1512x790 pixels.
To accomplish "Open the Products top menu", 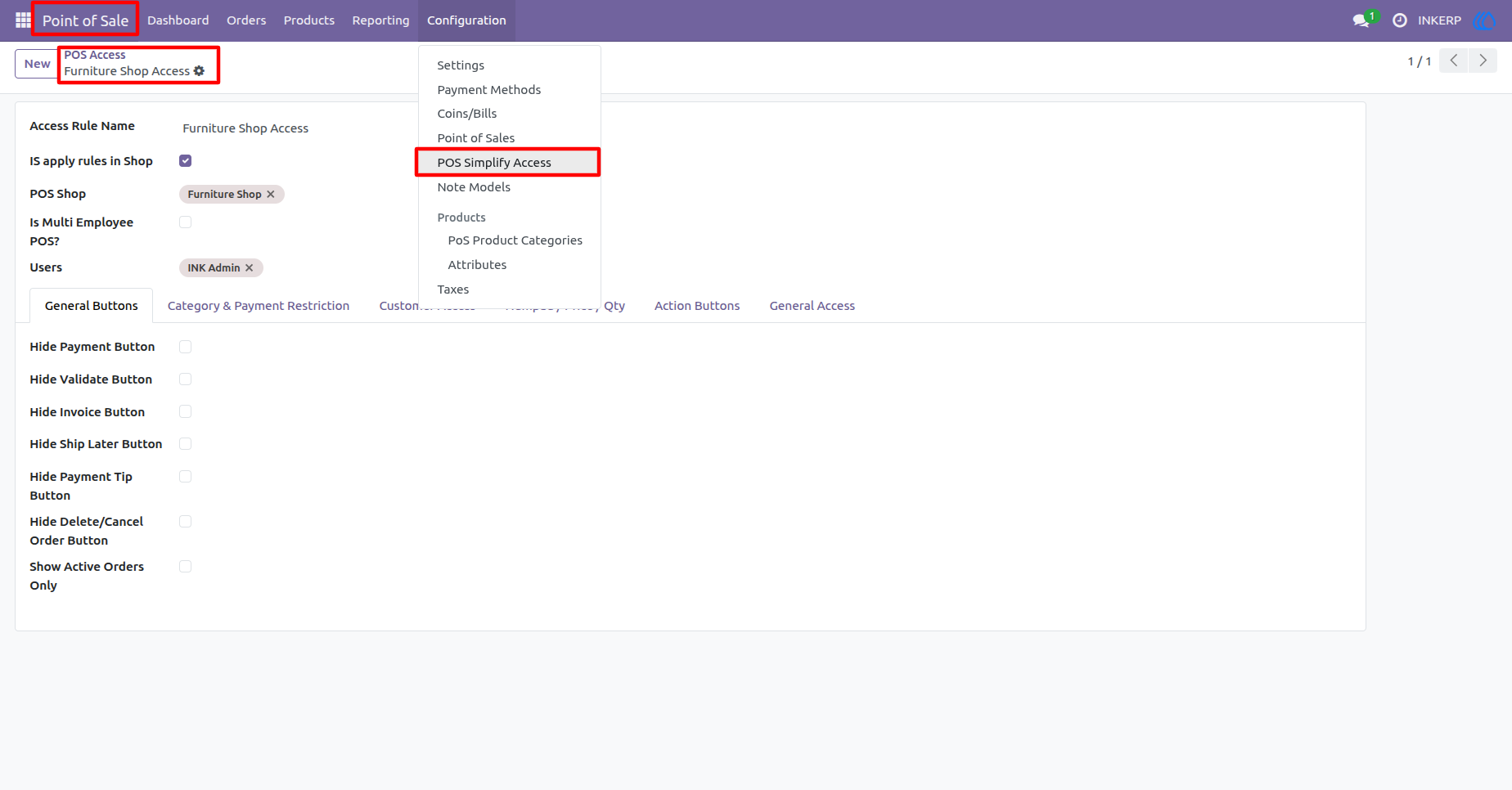I will coord(309,20).
